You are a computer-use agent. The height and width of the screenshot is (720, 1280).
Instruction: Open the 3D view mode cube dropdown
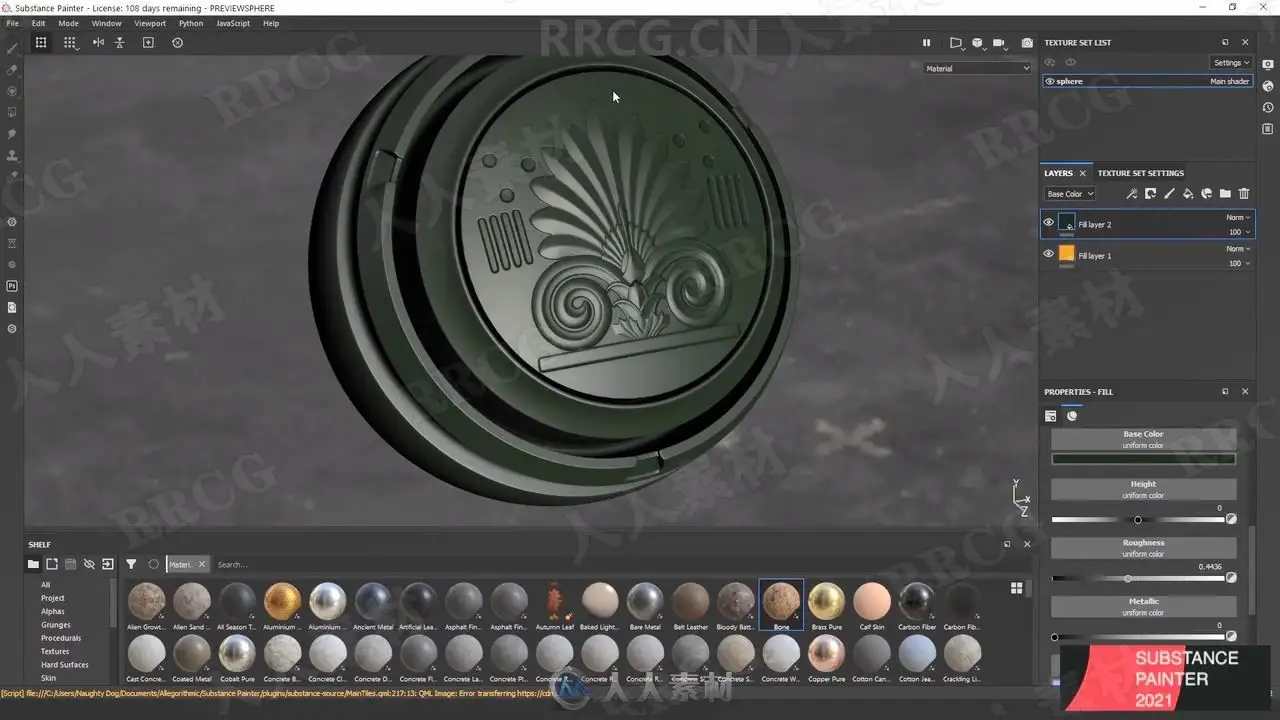click(978, 43)
